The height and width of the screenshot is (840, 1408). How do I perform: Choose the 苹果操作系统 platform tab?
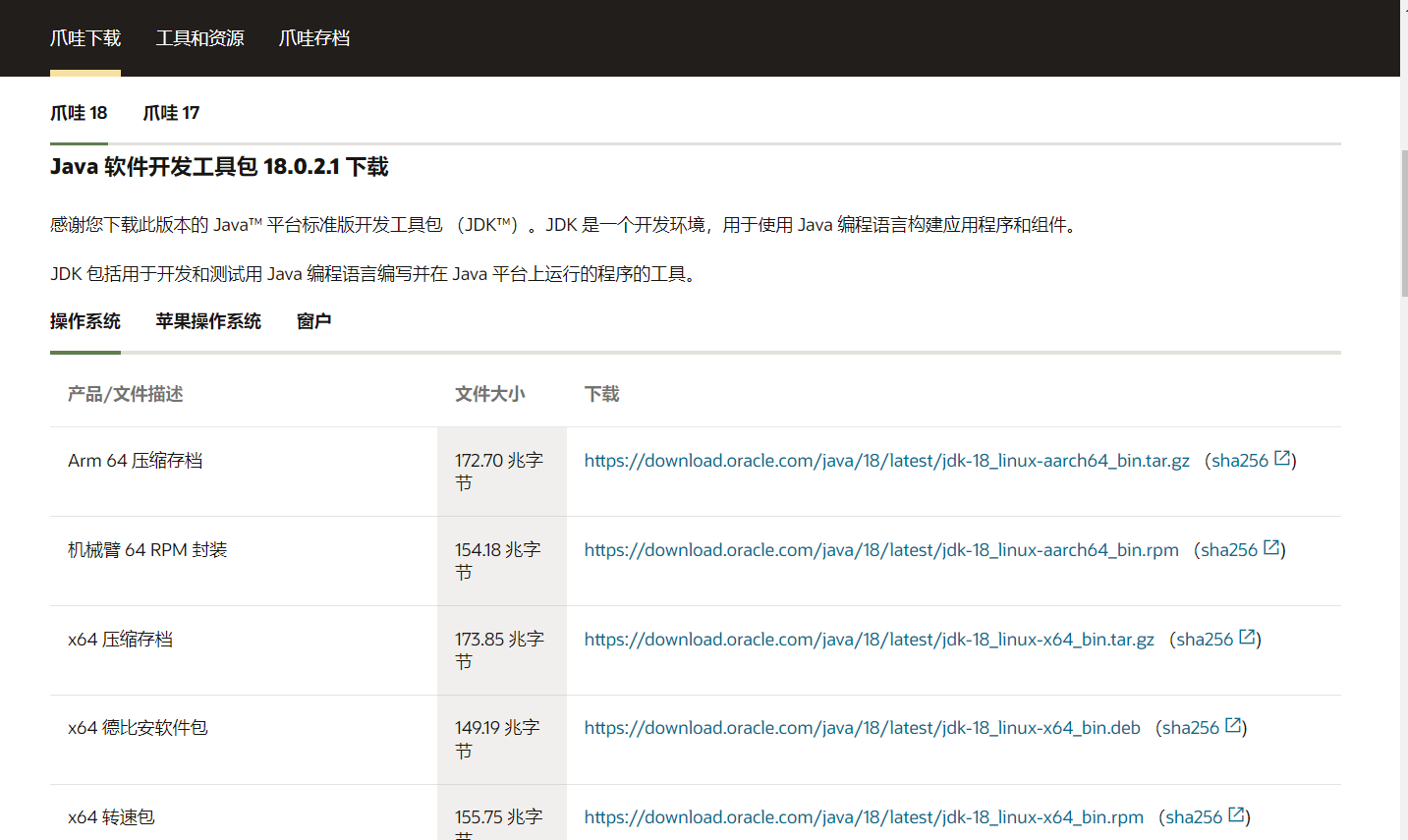click(x=208, y=321)
